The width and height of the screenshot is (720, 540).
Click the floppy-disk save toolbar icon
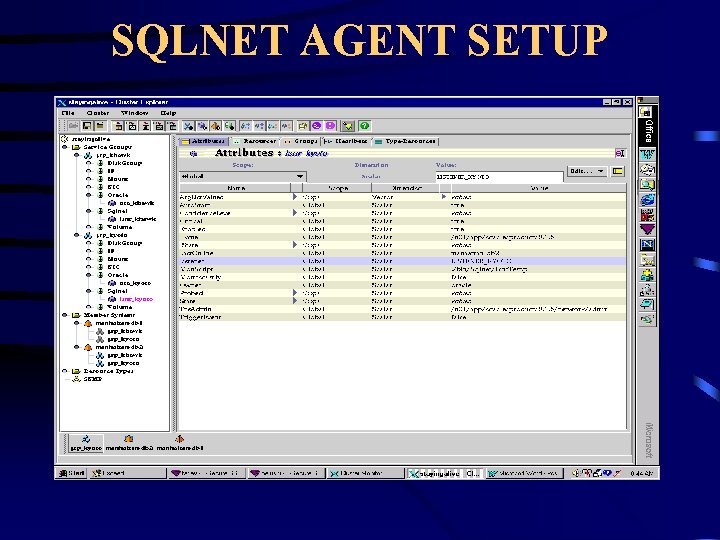point(87,126)
